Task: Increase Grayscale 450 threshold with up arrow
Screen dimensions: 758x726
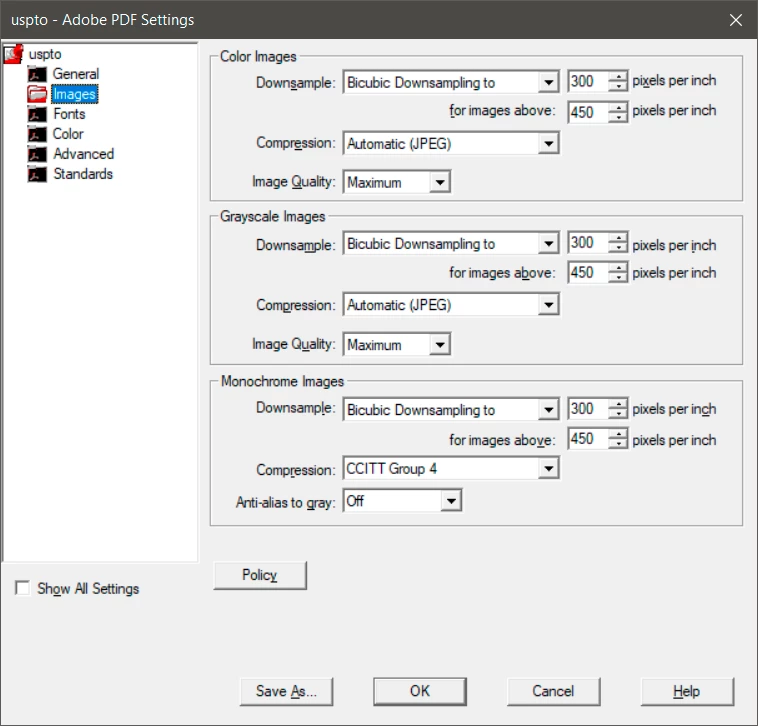Action: [618, 267]
